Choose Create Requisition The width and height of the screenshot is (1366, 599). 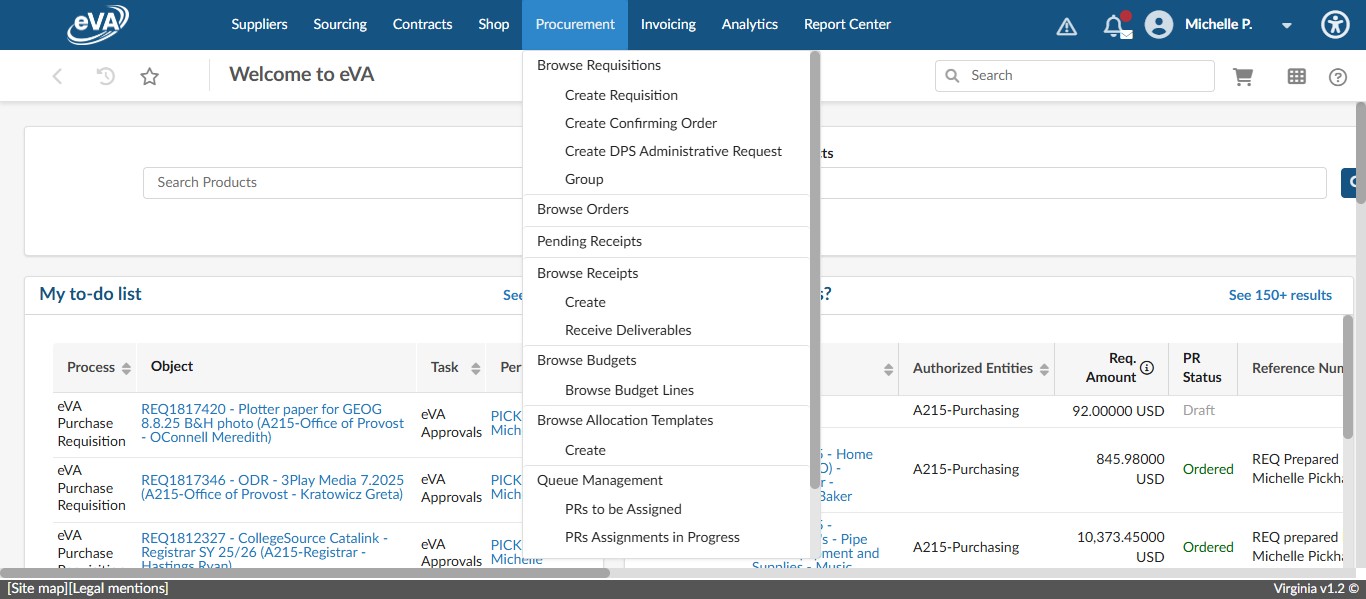(621, 95)
